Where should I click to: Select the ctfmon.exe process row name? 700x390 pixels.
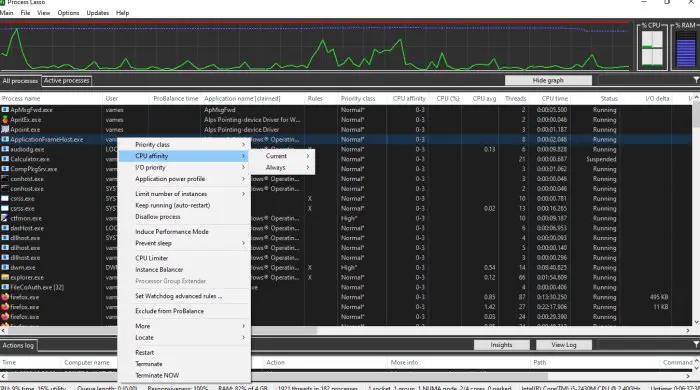pos(26,218)
